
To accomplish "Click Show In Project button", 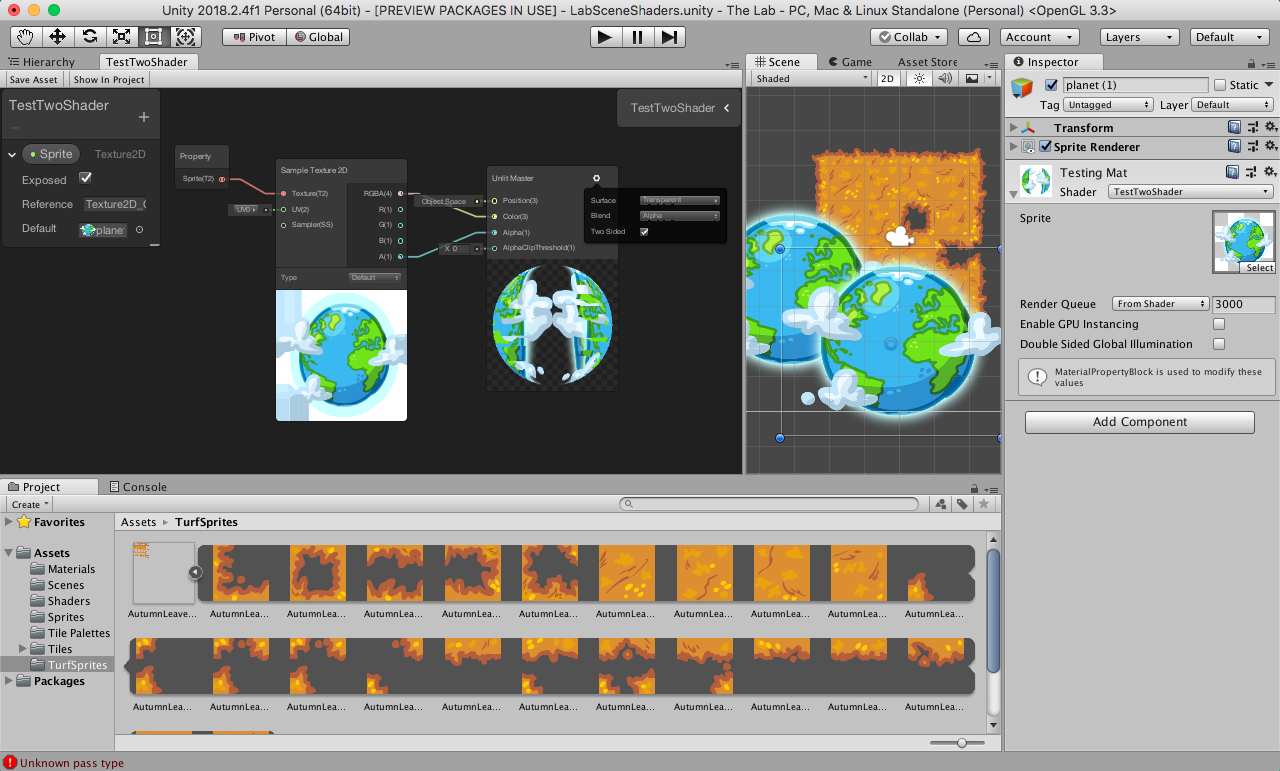I will coord(109,80).
